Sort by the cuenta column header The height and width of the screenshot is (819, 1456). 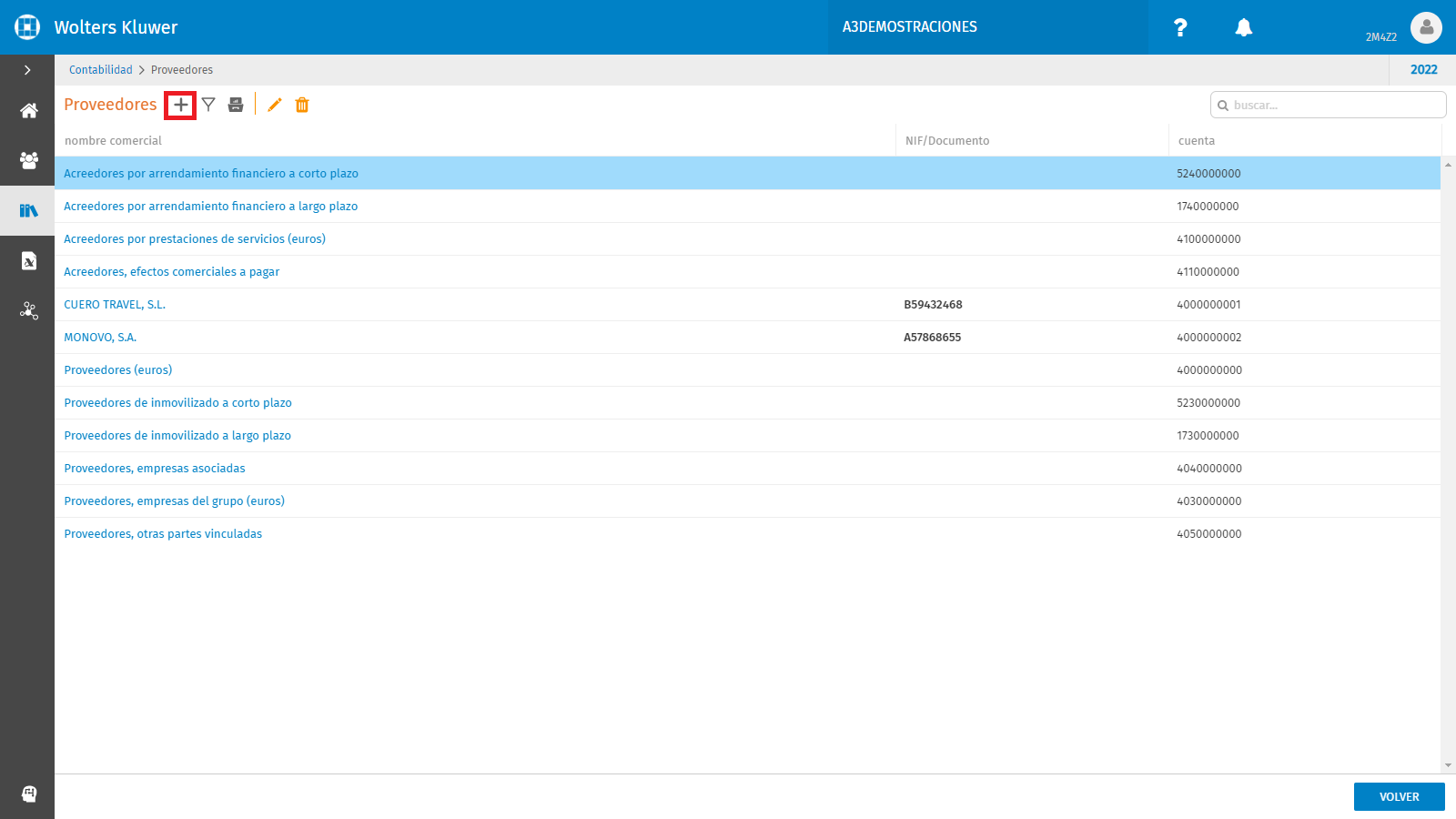1196,140
